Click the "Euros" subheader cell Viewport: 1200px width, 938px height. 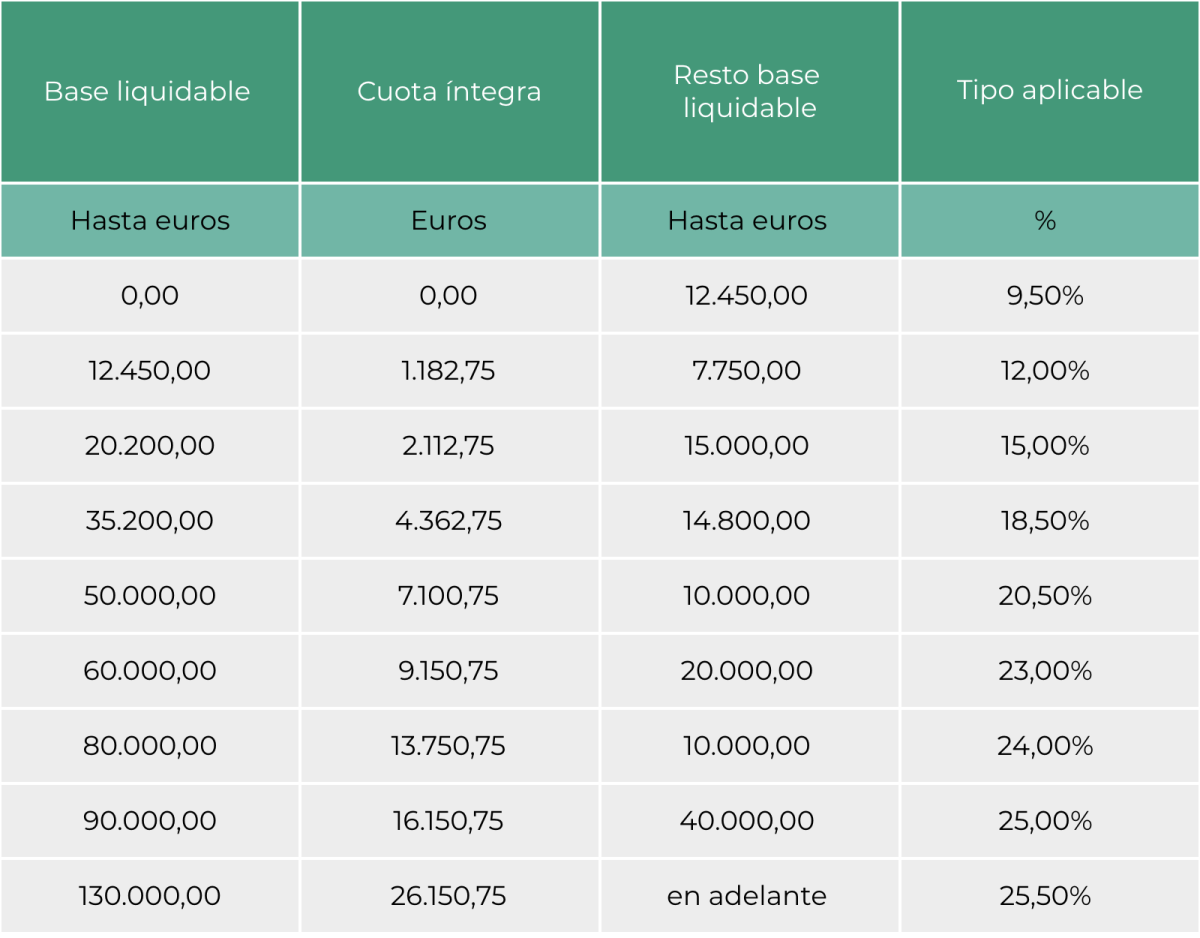tap(449, 221)
